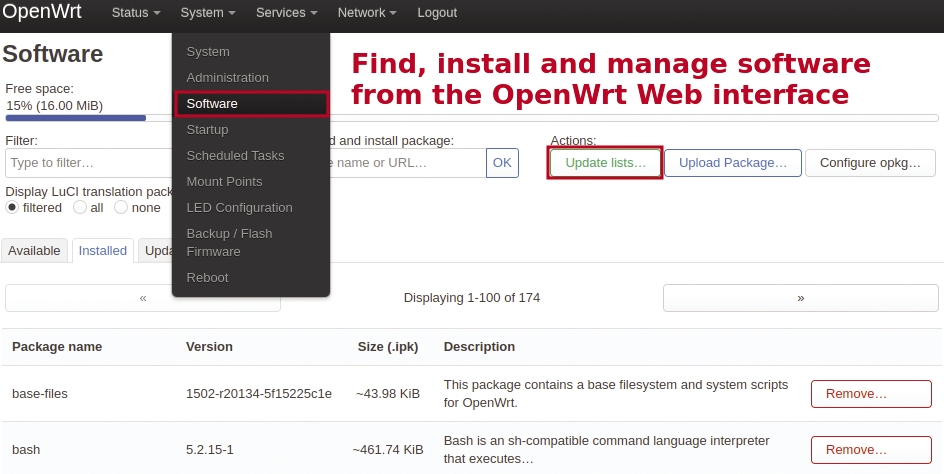Select Software menu entry

(x=252, y=104)
